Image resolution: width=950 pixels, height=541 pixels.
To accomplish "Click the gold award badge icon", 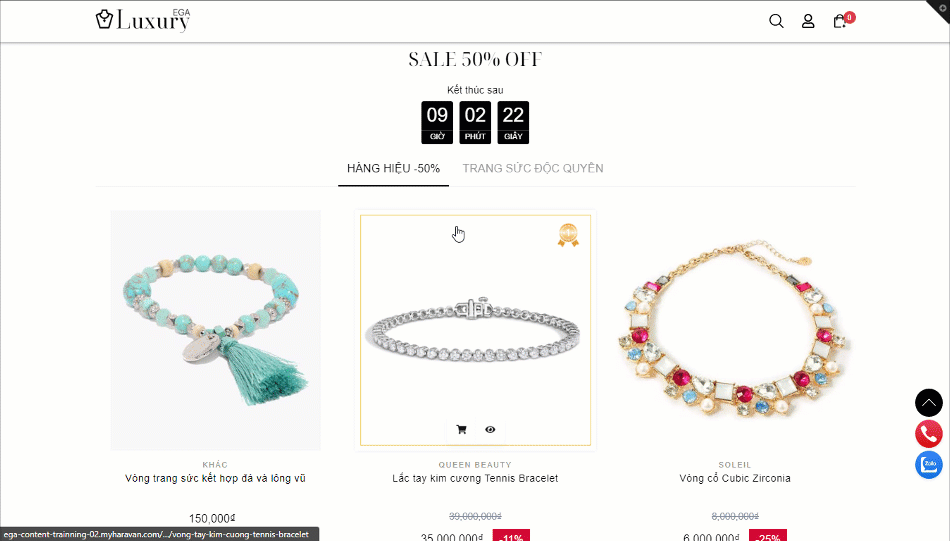I will click(568, 235).
